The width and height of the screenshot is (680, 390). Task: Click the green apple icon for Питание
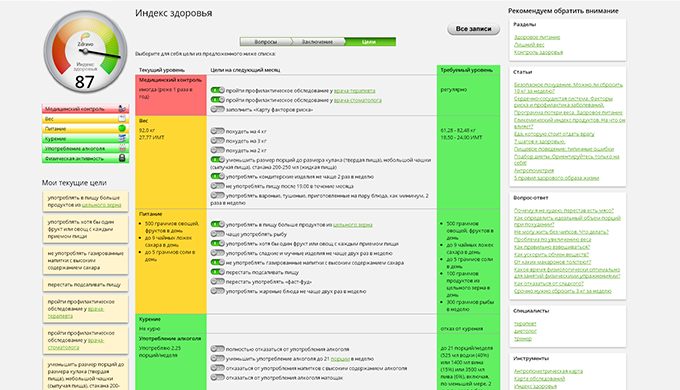pos(122,128)
